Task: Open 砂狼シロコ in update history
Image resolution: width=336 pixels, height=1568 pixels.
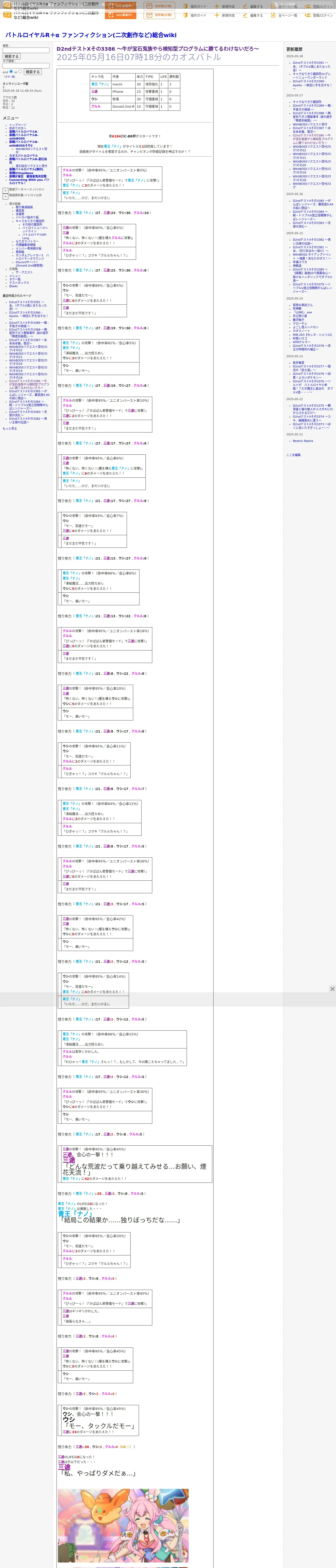Action: (300, 338)
